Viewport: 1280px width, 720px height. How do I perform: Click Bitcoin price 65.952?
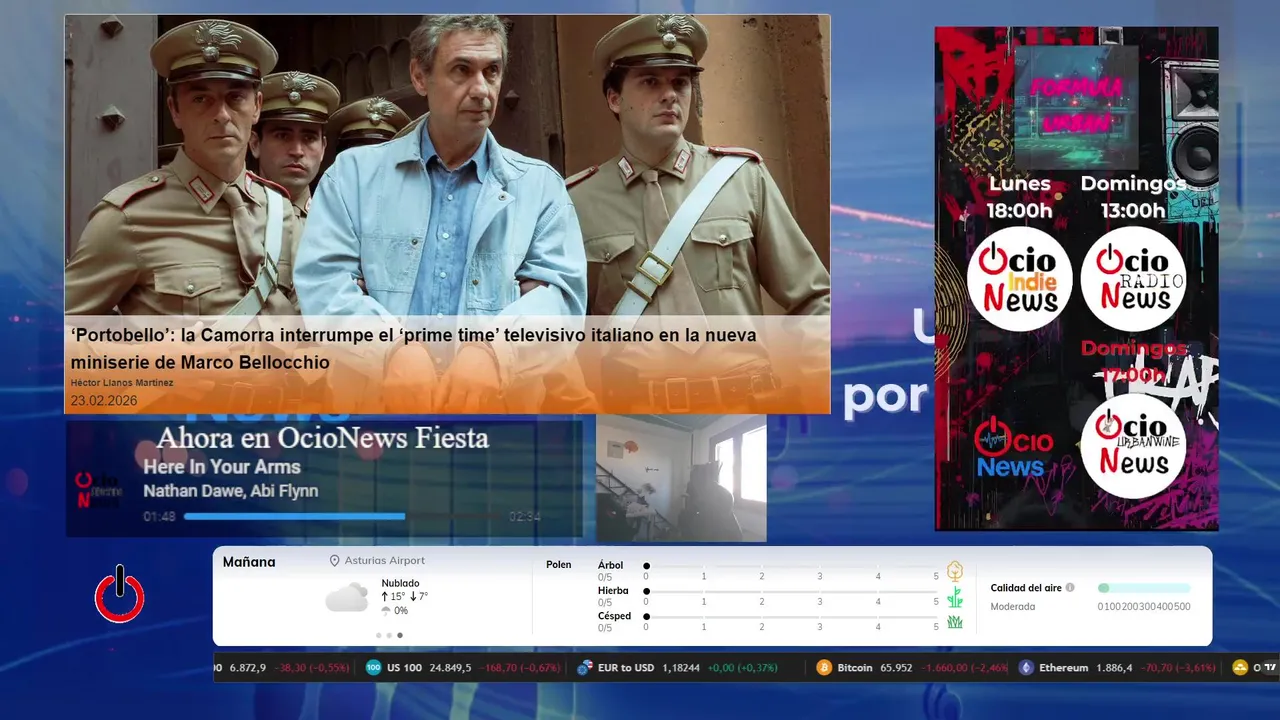(896, 668)
